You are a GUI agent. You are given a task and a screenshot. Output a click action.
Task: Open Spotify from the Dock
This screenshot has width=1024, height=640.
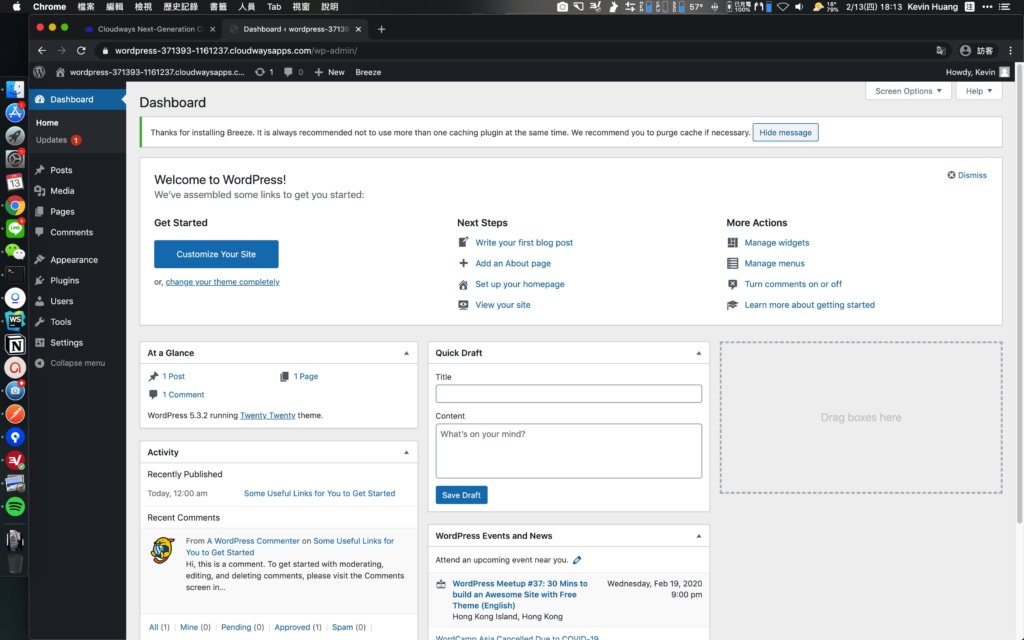point(15,507)
